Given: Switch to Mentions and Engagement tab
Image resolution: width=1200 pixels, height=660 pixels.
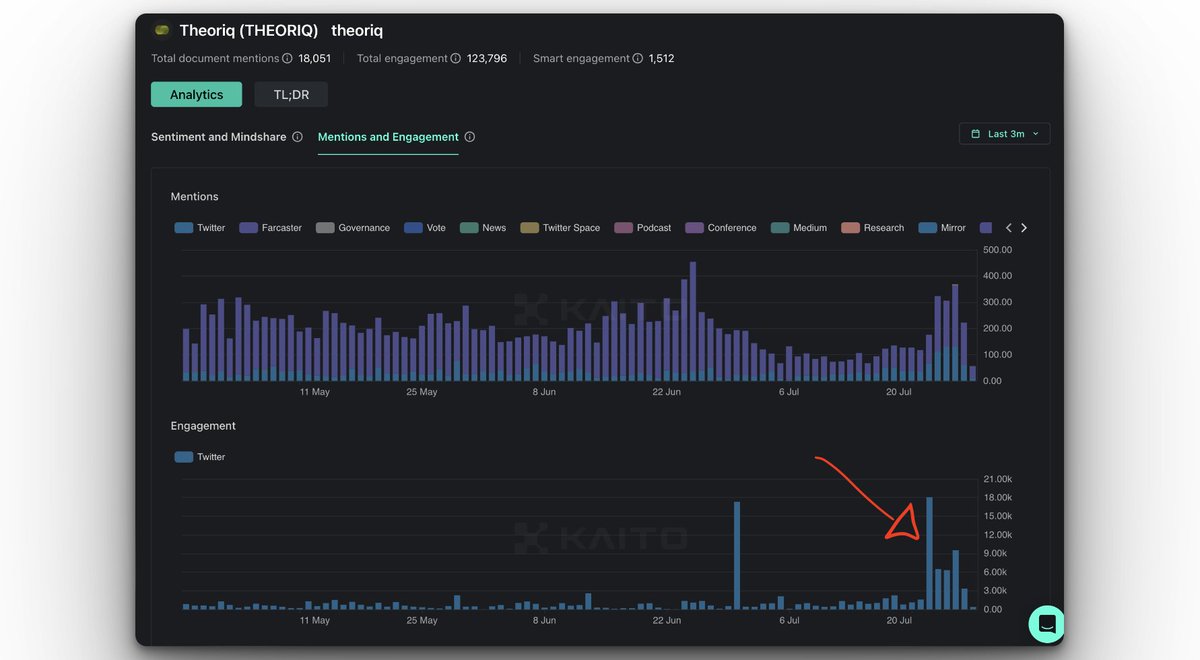Looking at the screenshot, I should [x=388, y=137].
